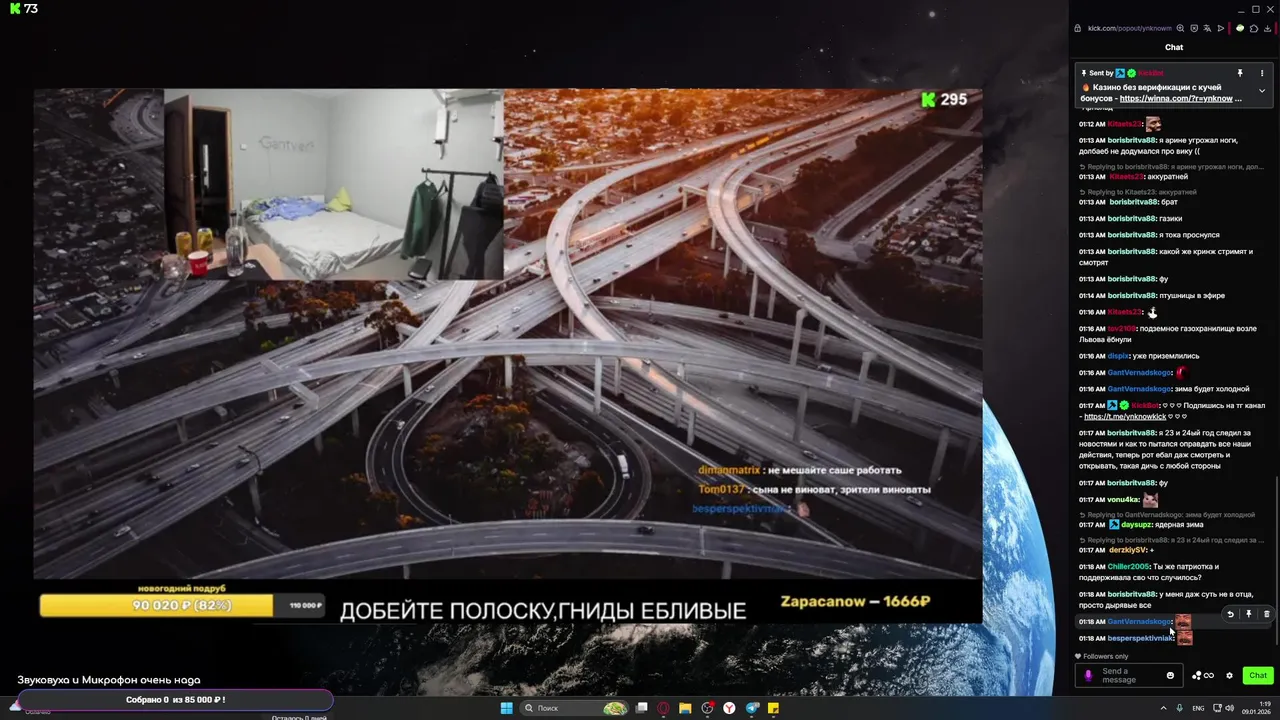Click the 'Собрано 0 из 85 000 ₽' goal bar
The image size is (1280, 720).
point(176,700)
